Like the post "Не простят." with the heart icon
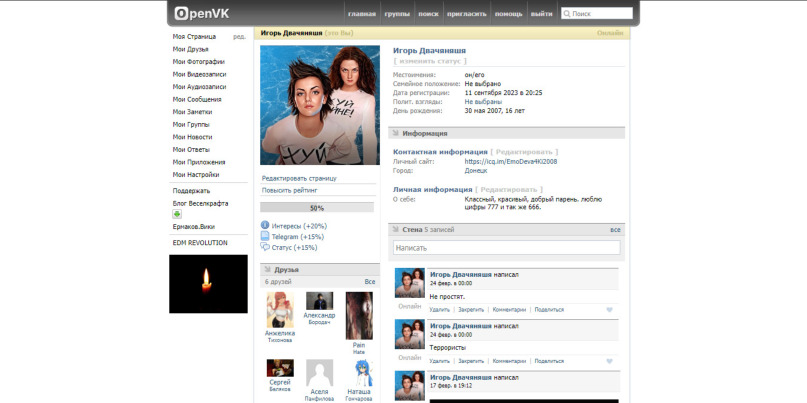 pyautogui.click(x=608, y=310)
